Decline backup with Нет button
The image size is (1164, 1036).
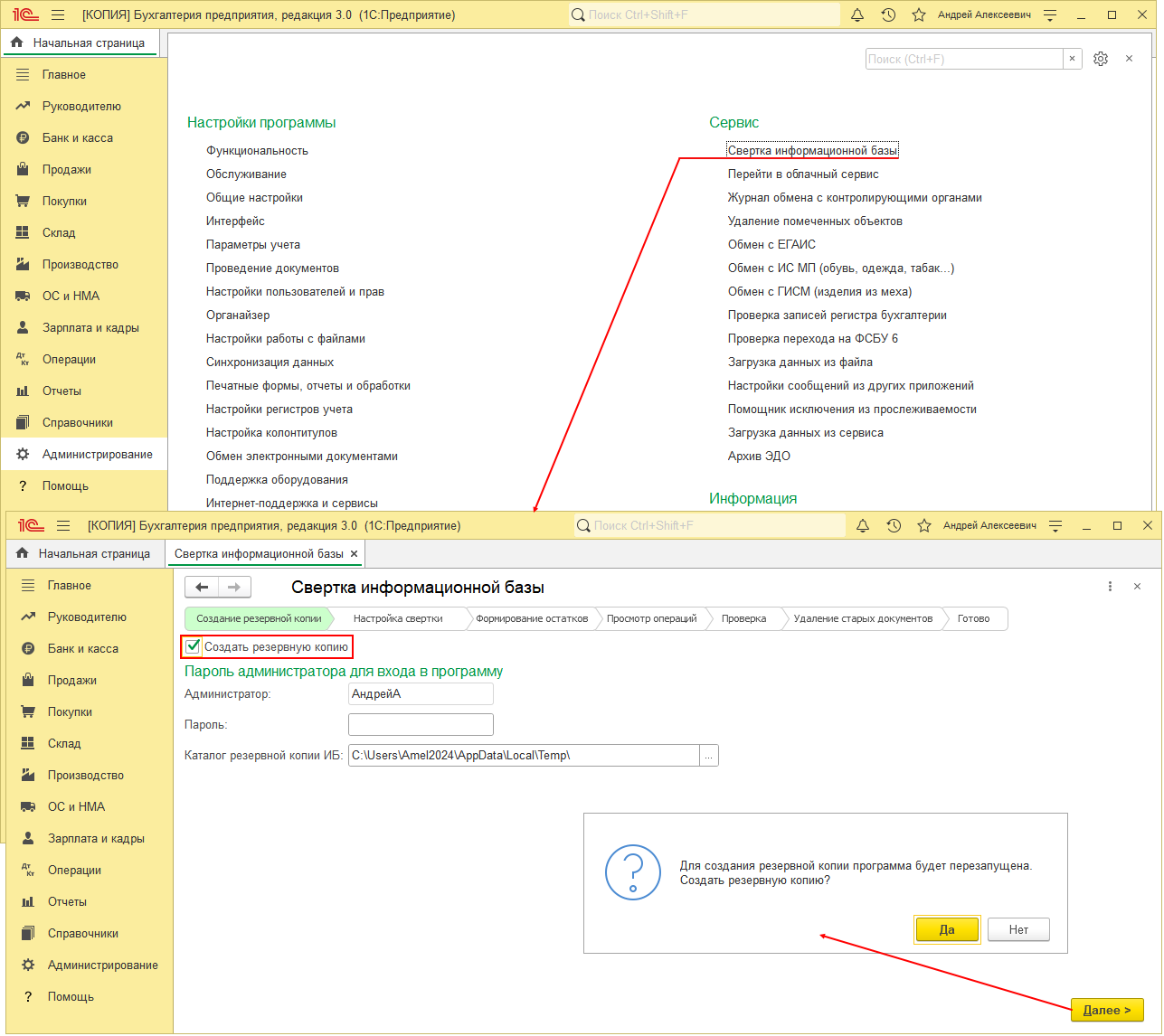[1018, 929]
